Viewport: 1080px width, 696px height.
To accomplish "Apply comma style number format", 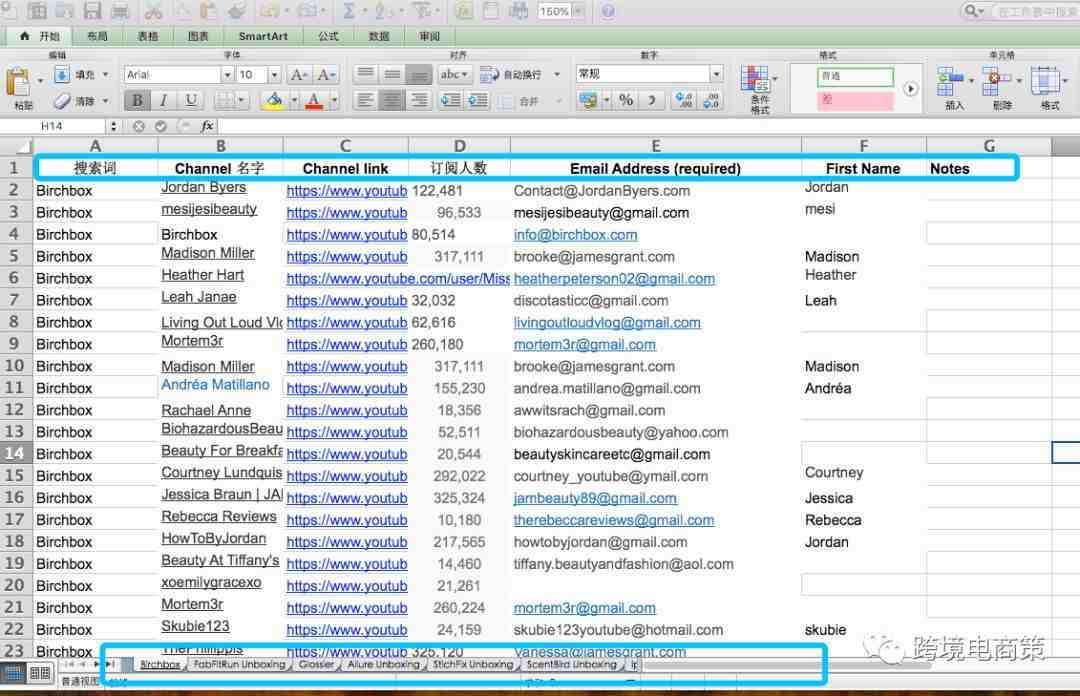I will tap(651, 101).
